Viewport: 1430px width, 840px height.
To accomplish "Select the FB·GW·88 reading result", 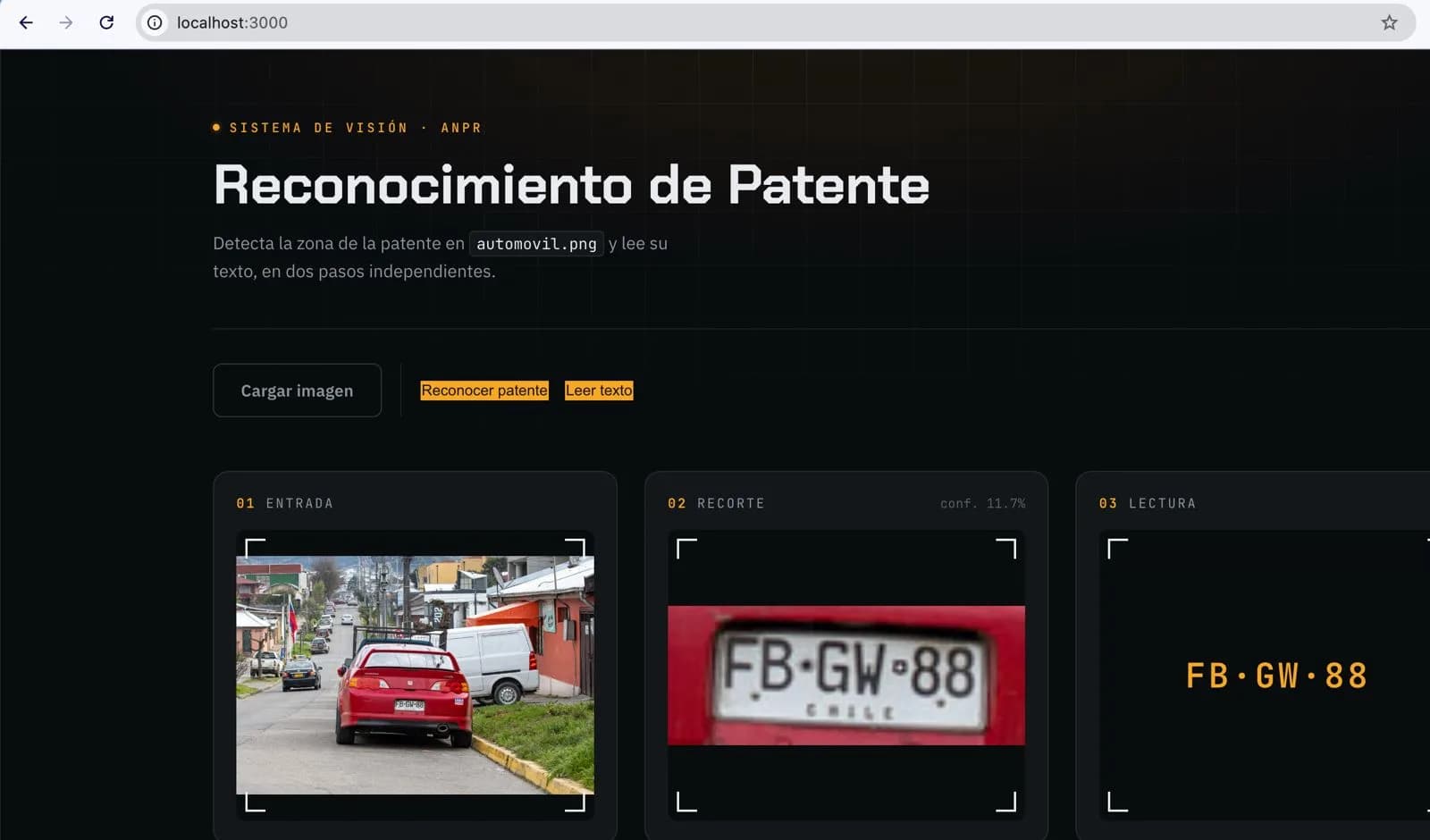I will (1276, 676).
